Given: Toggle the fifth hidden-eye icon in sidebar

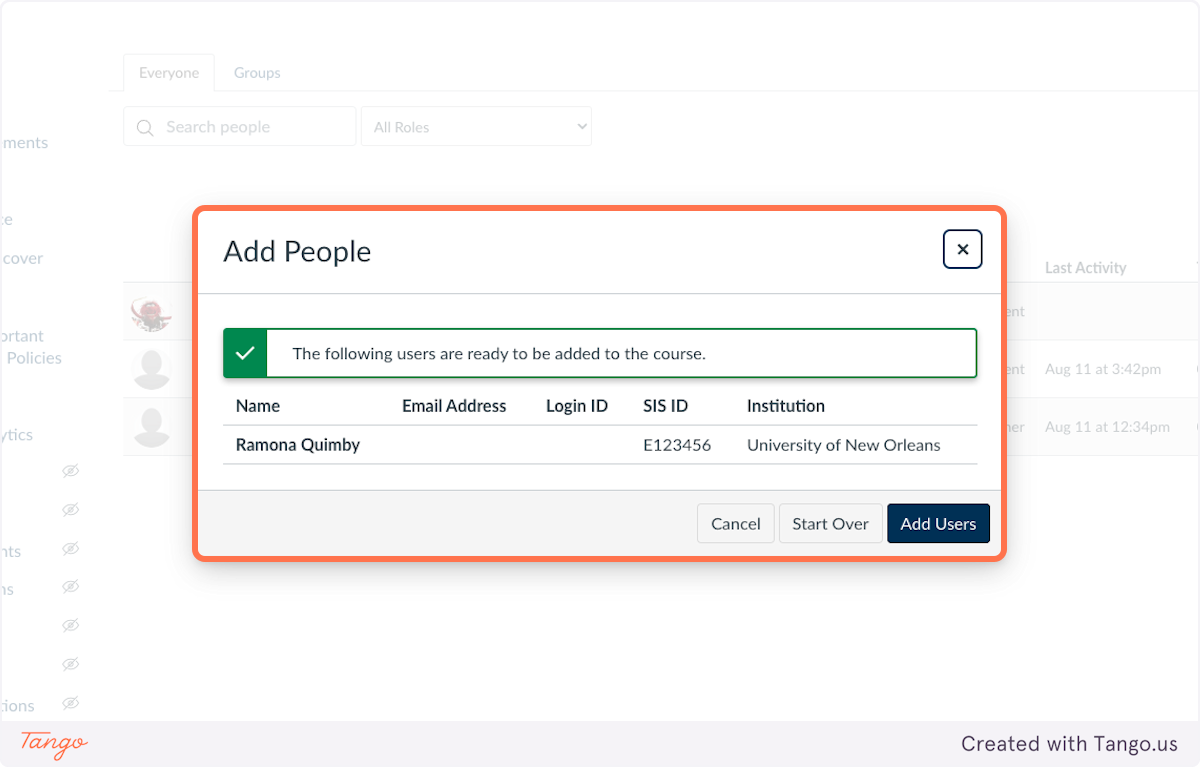Looking at the screenshot, I should [70, 625].
